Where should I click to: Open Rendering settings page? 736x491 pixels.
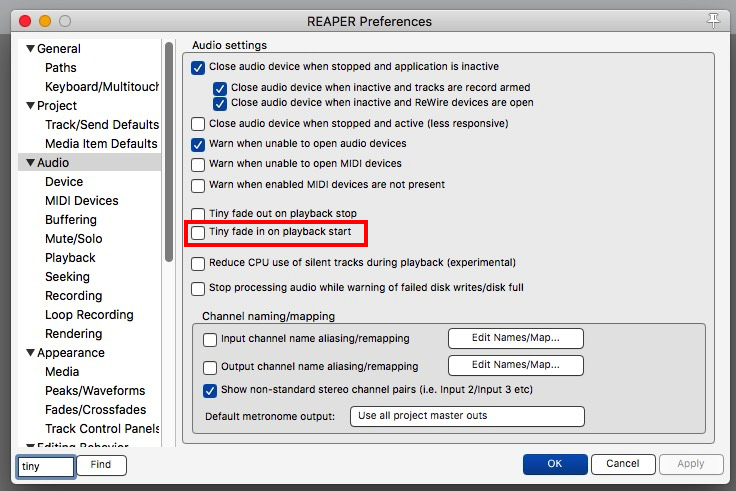(73, 334)
